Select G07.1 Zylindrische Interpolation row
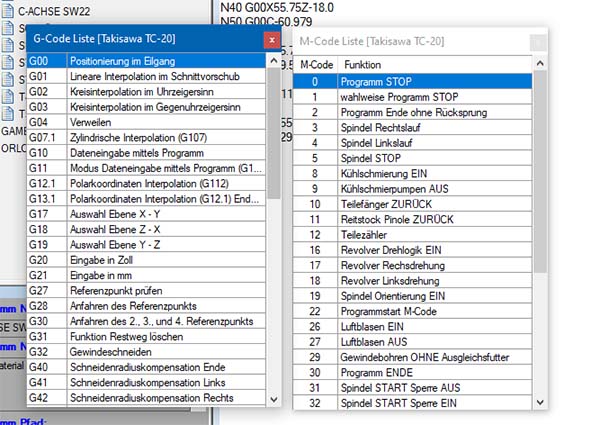 pyautogui.click(x=146, y=138)
